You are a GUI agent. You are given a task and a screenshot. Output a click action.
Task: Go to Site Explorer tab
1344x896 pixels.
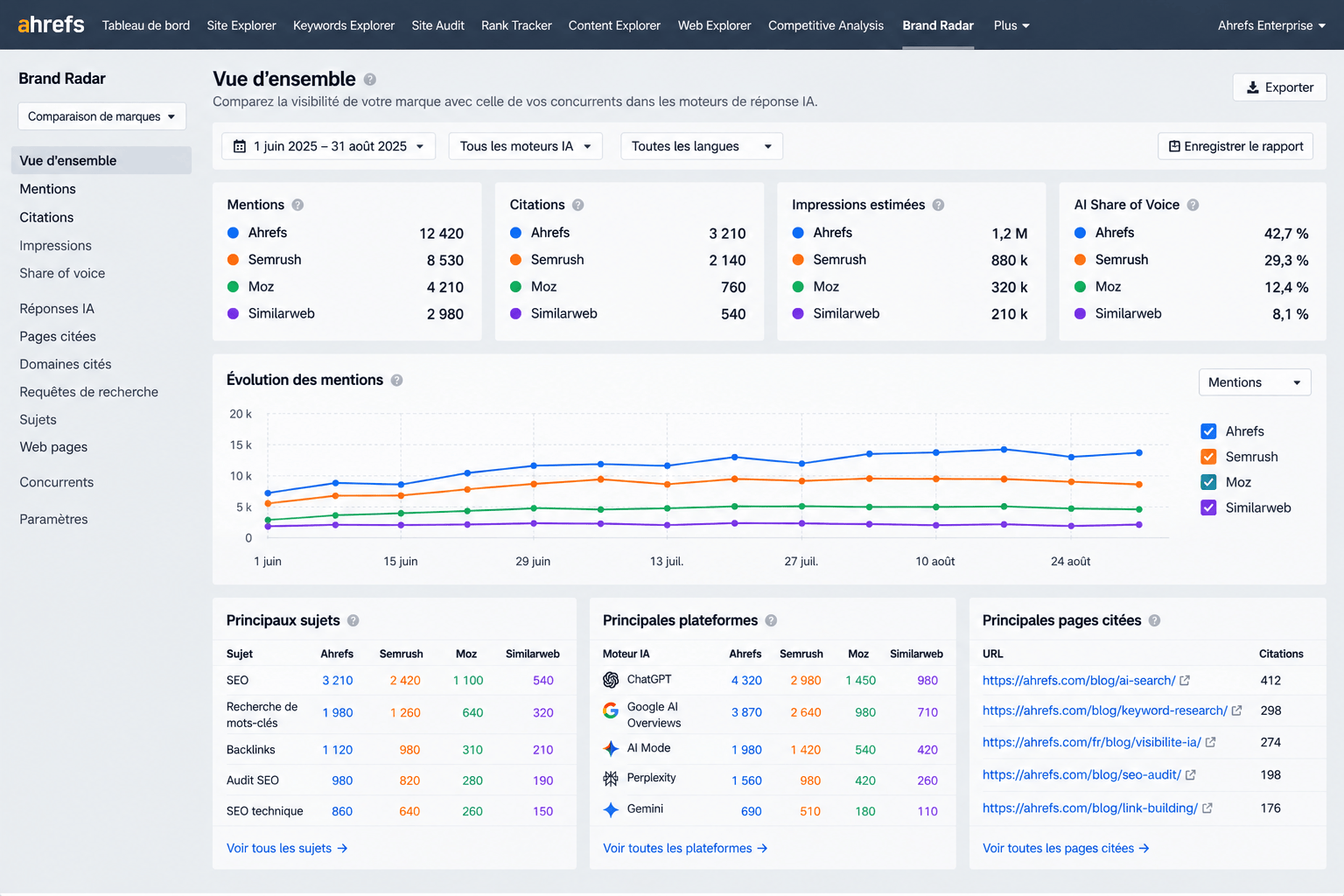click(x=241, y=25)
